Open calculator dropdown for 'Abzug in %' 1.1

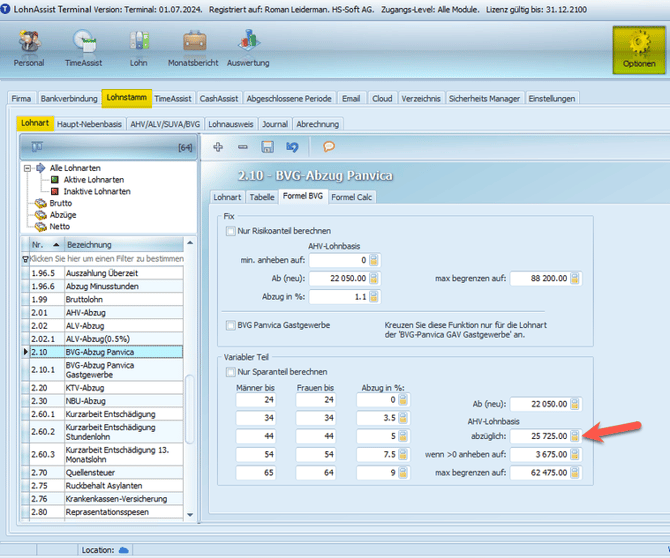click(x=373, y=298)
